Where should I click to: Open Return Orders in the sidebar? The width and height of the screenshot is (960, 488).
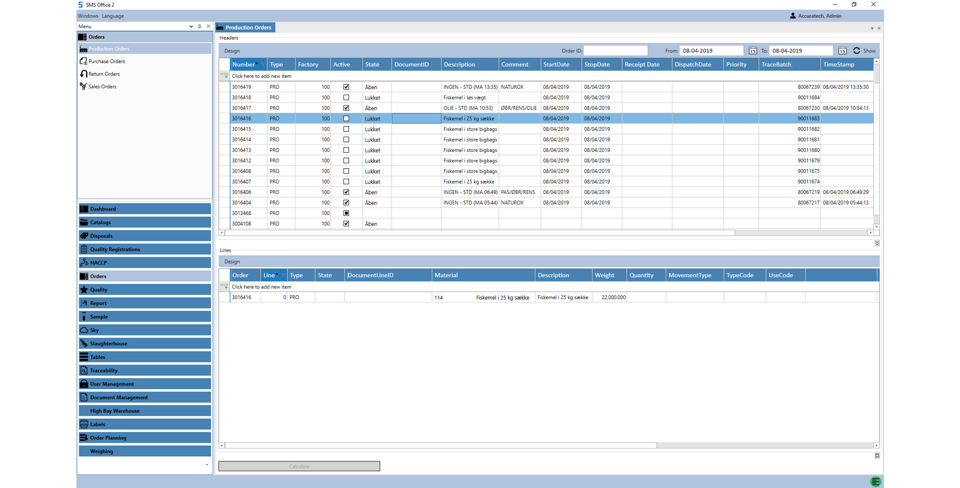[104, 74]
